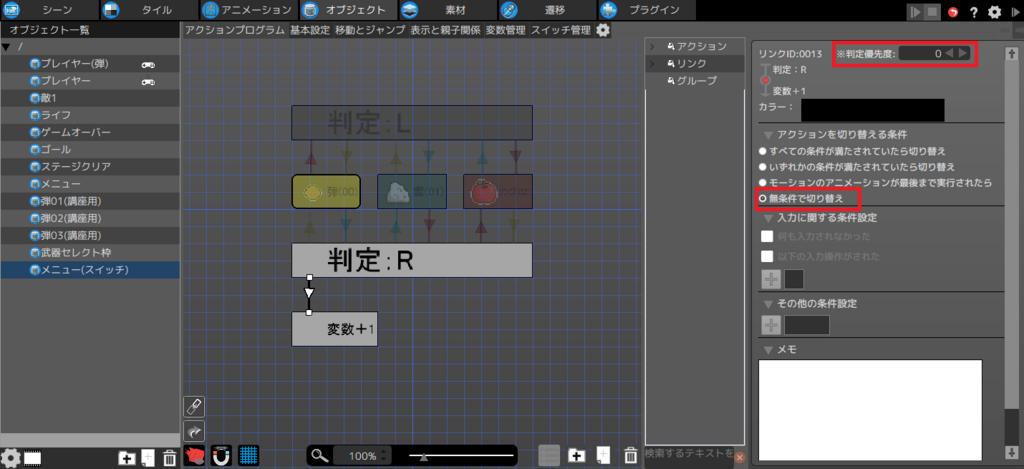Add a new item with action list page icon

[603, 455]
